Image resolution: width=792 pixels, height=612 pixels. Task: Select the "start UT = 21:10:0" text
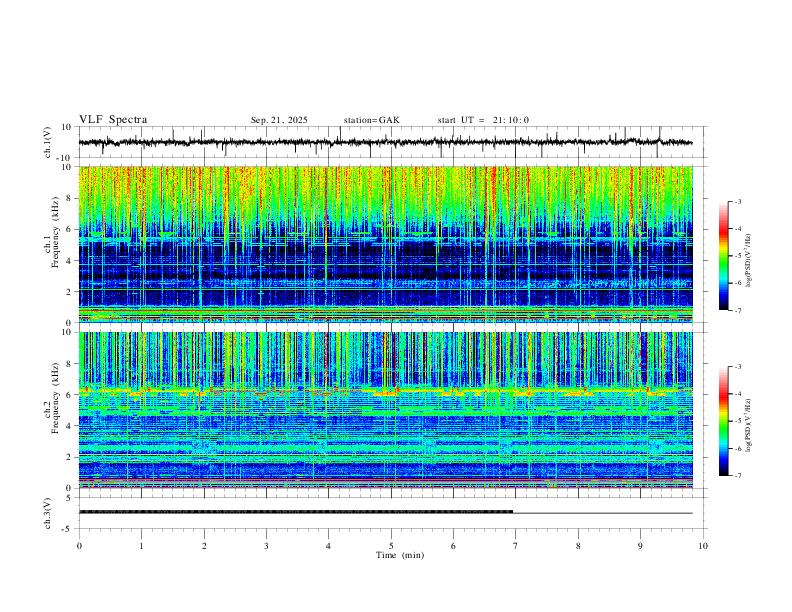[x=483, y=120]
